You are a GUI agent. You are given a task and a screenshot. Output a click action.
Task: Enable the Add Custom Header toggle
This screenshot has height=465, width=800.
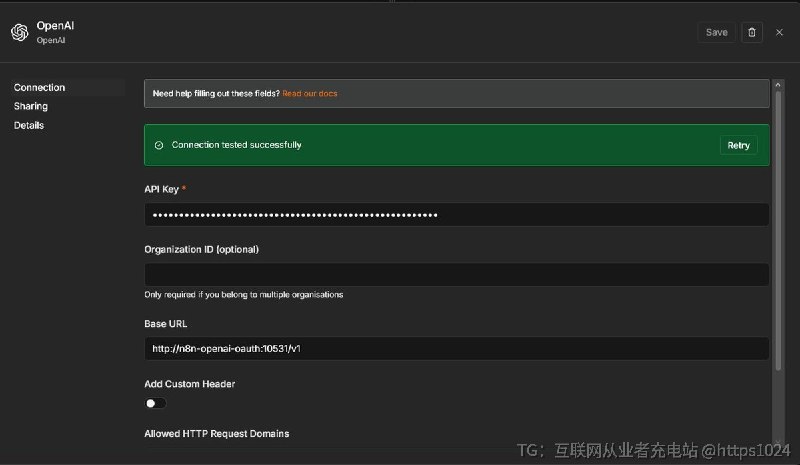(155, 403)
